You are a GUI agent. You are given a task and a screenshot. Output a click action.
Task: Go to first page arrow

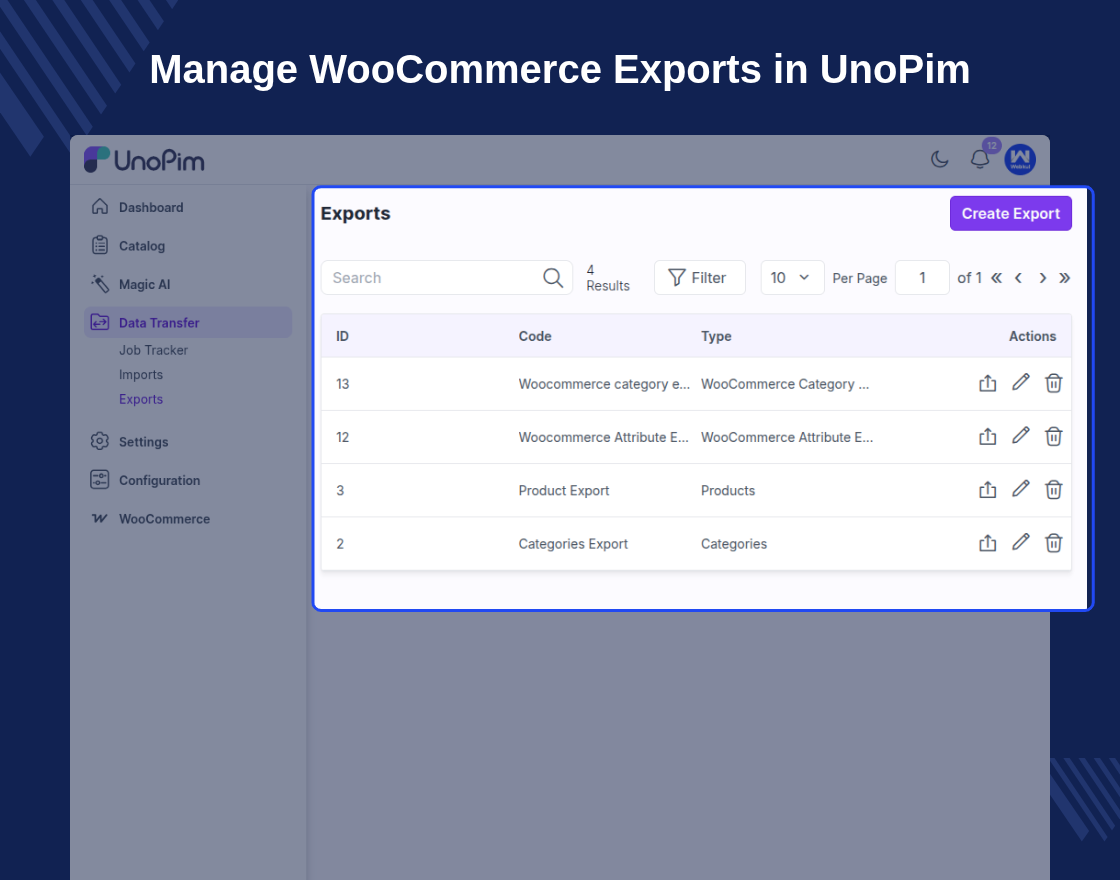[996, 278]
